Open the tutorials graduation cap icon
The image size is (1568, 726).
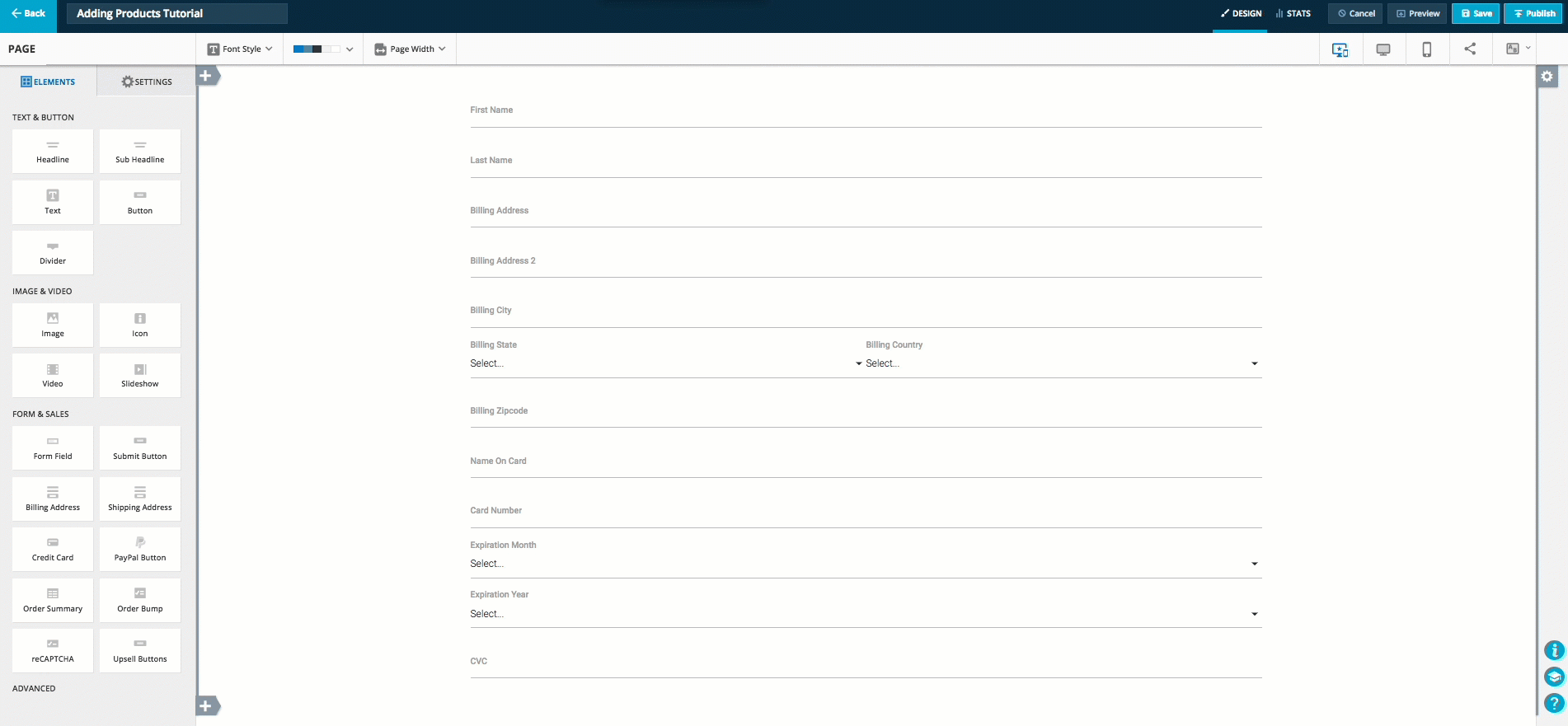click(x=1554, y=677)
